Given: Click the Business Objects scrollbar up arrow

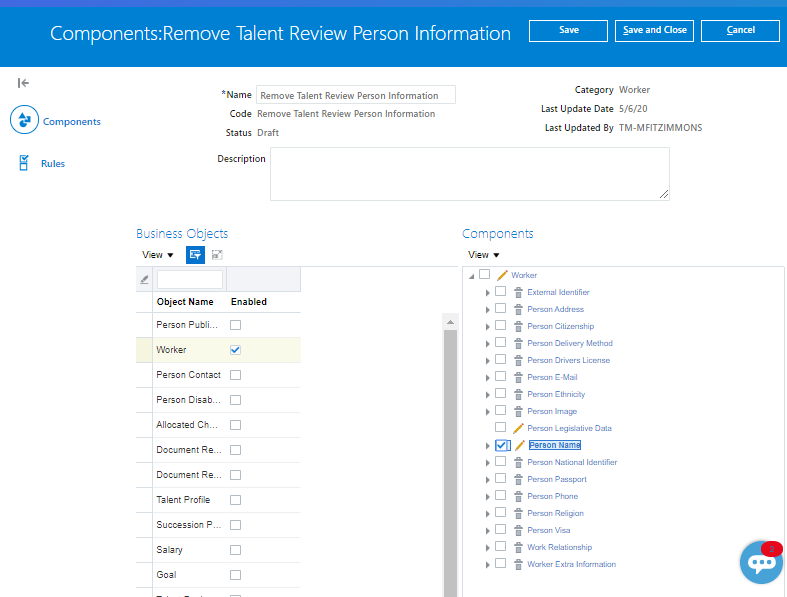Looking at the screenshot, I should click(450, 322).
